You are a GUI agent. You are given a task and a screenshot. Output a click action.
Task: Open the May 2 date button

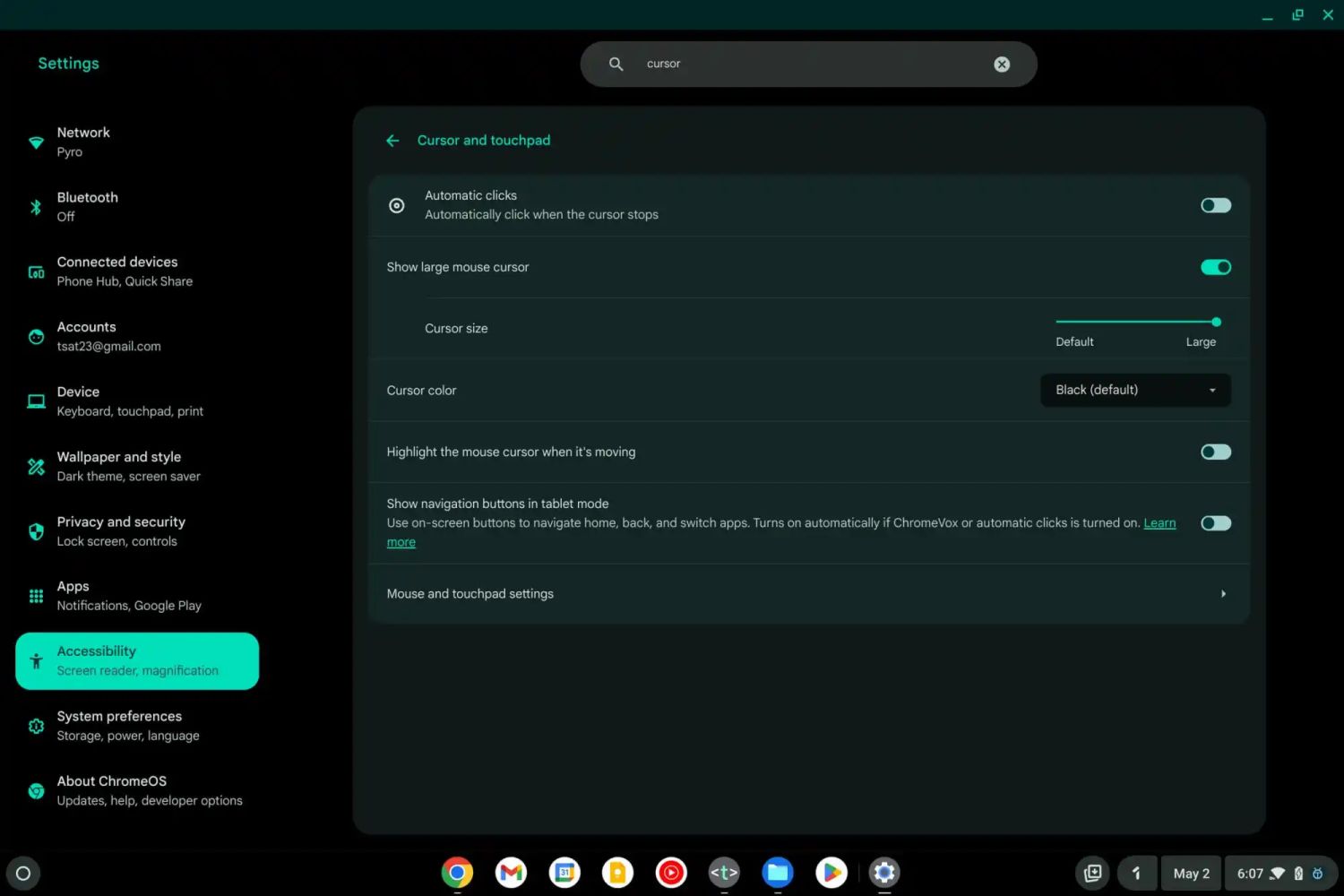point(1191,874)
